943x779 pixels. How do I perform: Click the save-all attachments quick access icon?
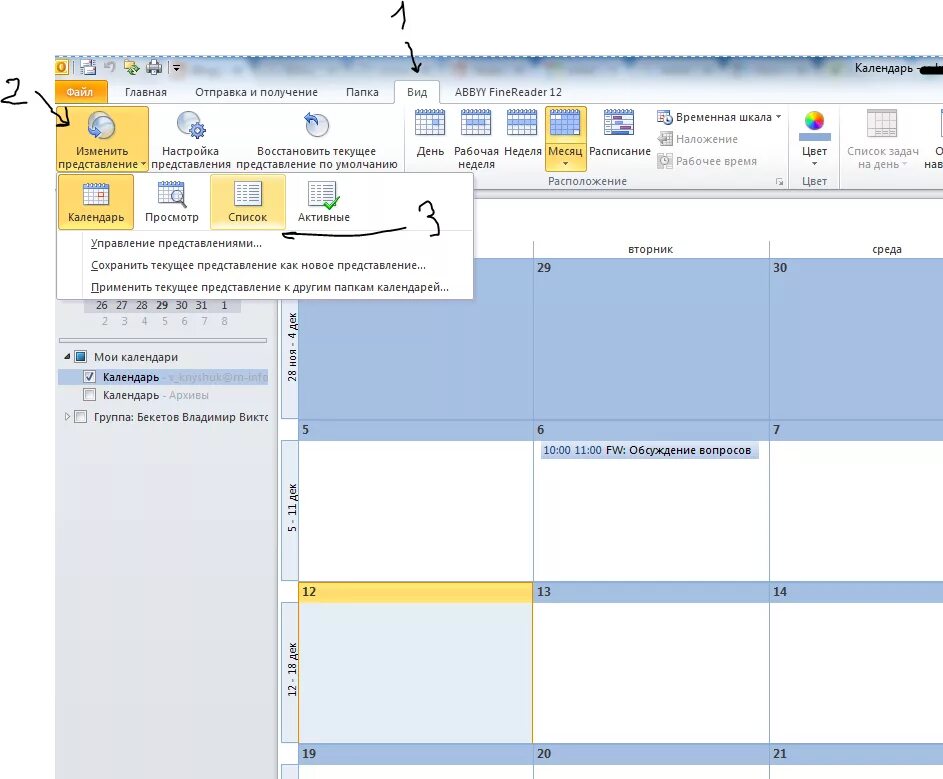point(88,67)
